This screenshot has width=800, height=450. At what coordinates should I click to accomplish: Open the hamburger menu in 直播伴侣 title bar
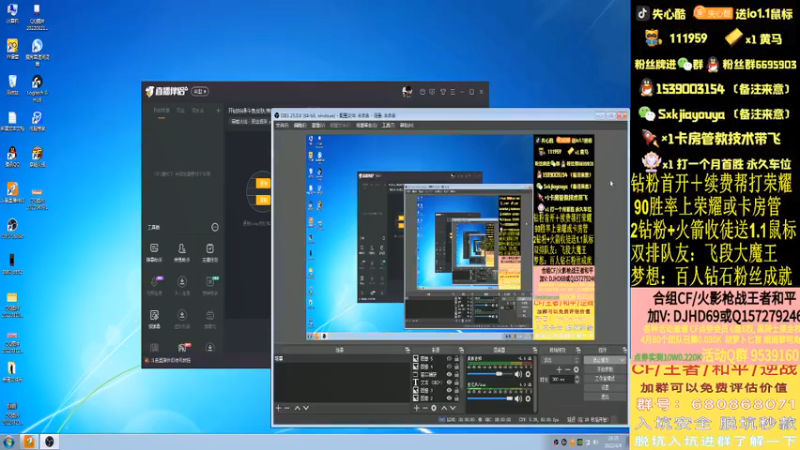point(453,92)
